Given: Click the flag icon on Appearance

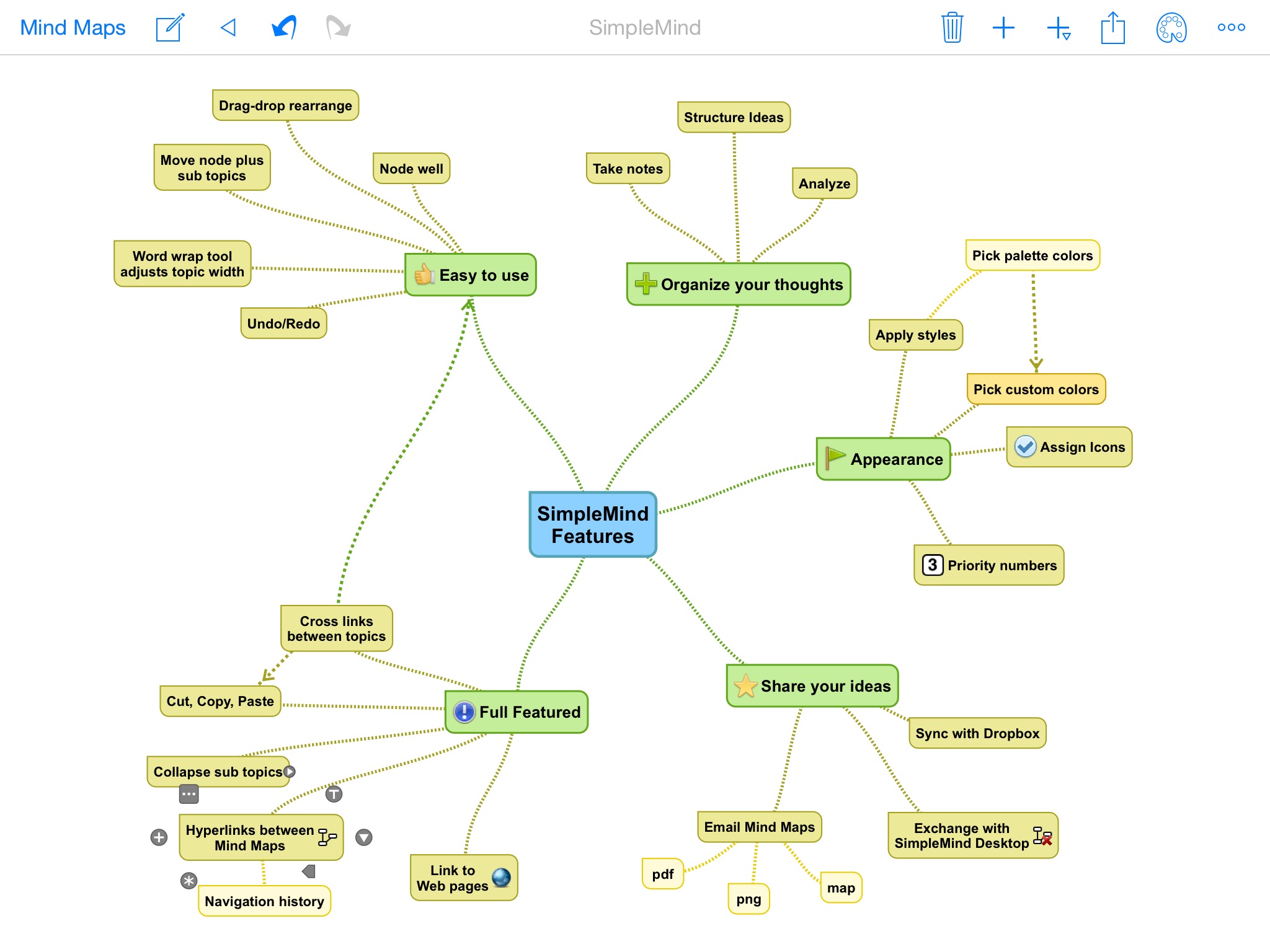Looking at the screenshot, I should click(835, 458).
